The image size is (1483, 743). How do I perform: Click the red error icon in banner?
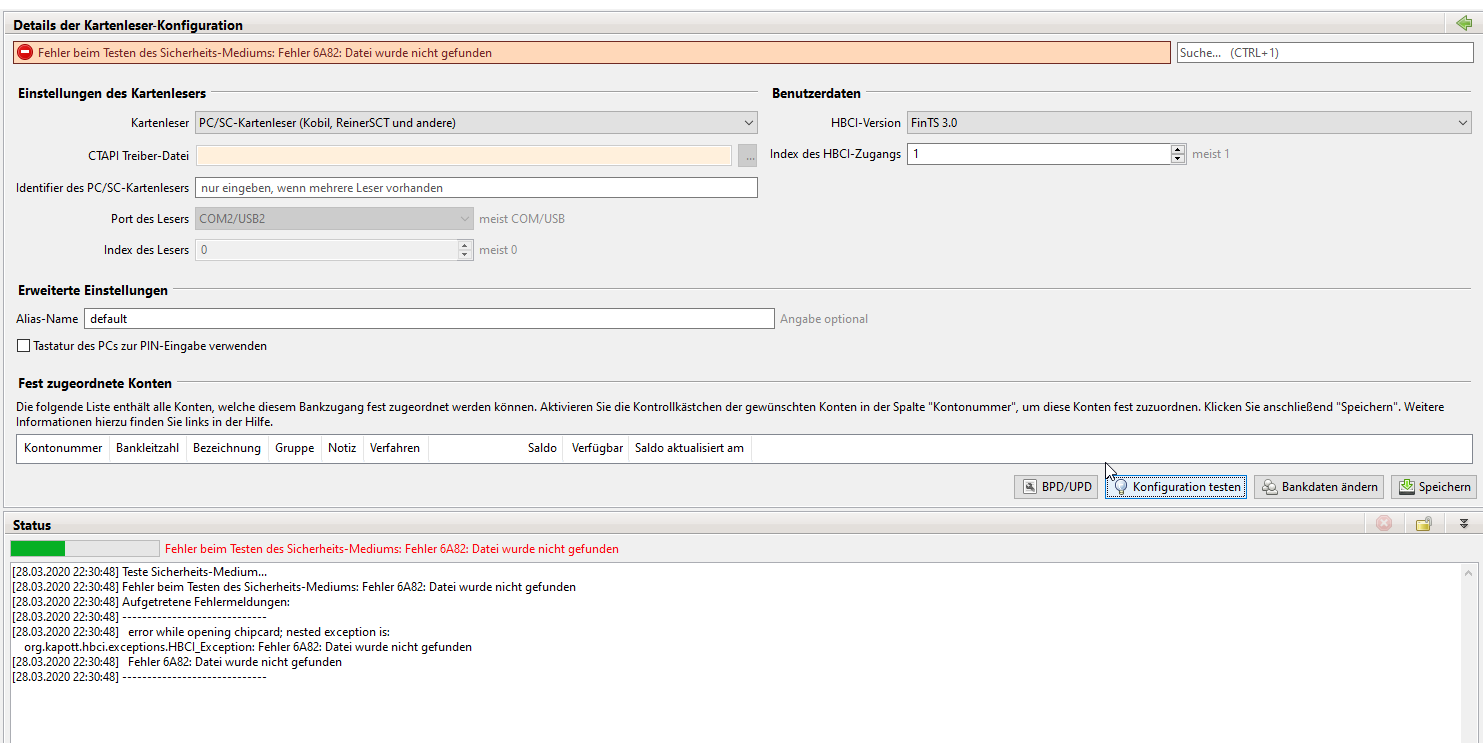25,53
